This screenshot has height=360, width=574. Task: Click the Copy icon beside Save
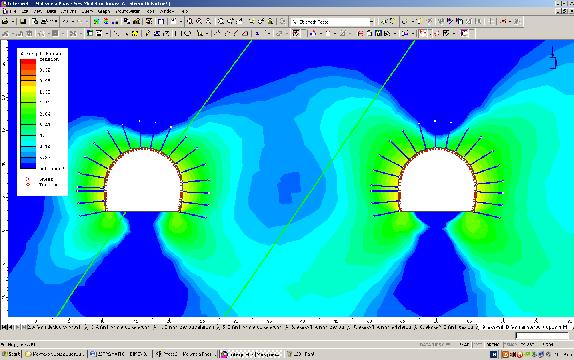pos(36,22)
